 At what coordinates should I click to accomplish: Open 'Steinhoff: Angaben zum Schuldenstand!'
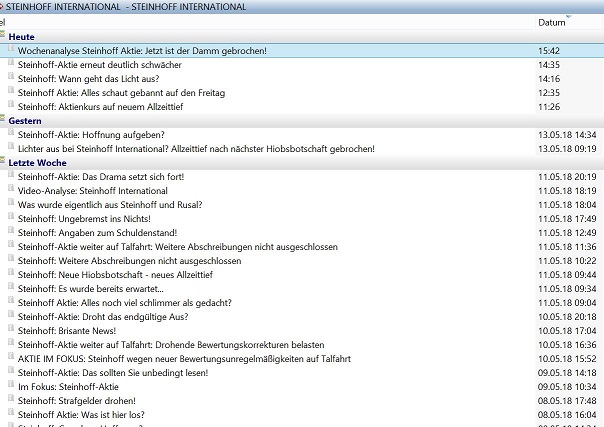click(x=97, y=233)
